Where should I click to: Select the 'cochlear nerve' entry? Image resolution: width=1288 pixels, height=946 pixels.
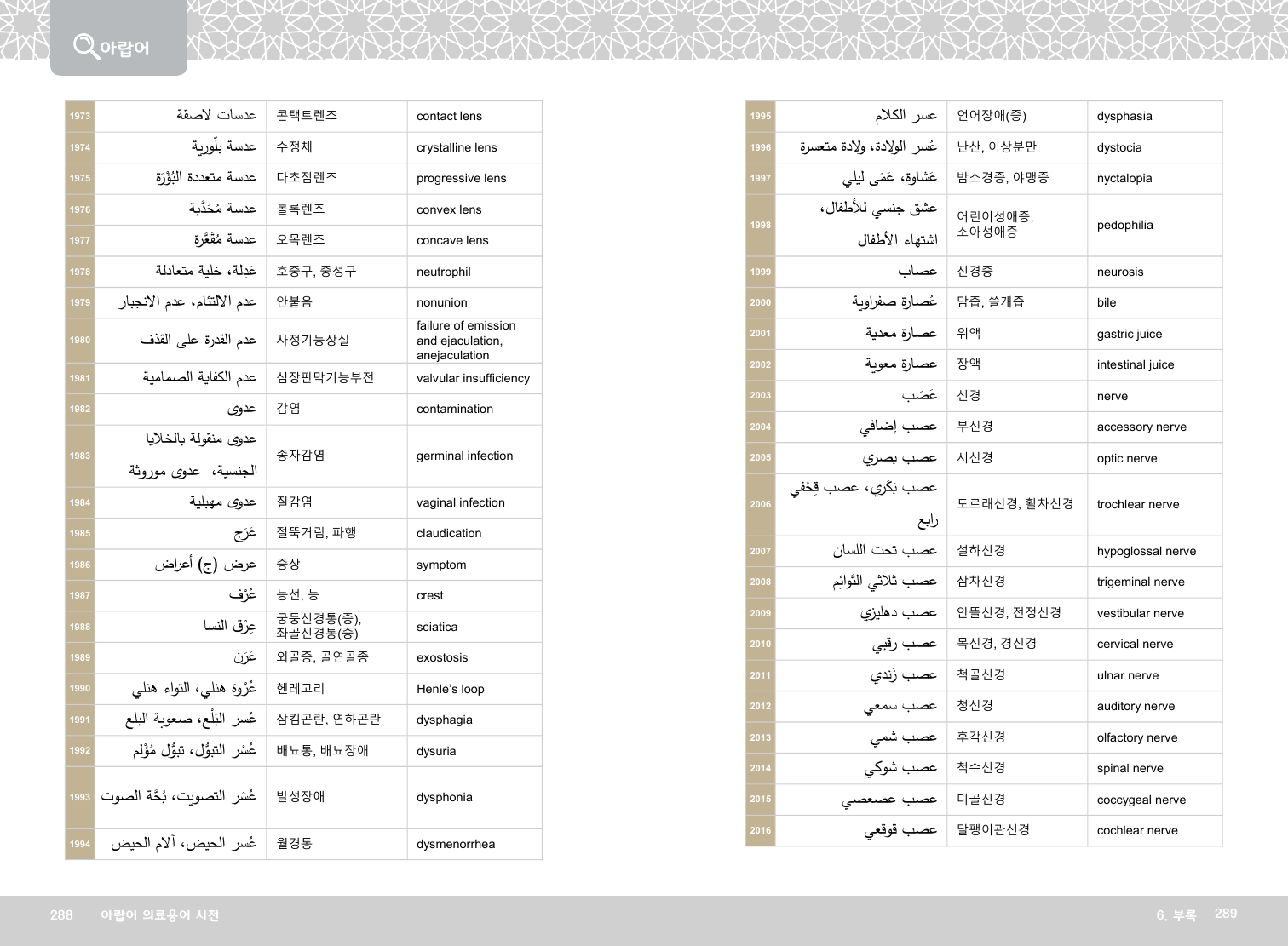pyautogui.click(x=1136, y=830)
